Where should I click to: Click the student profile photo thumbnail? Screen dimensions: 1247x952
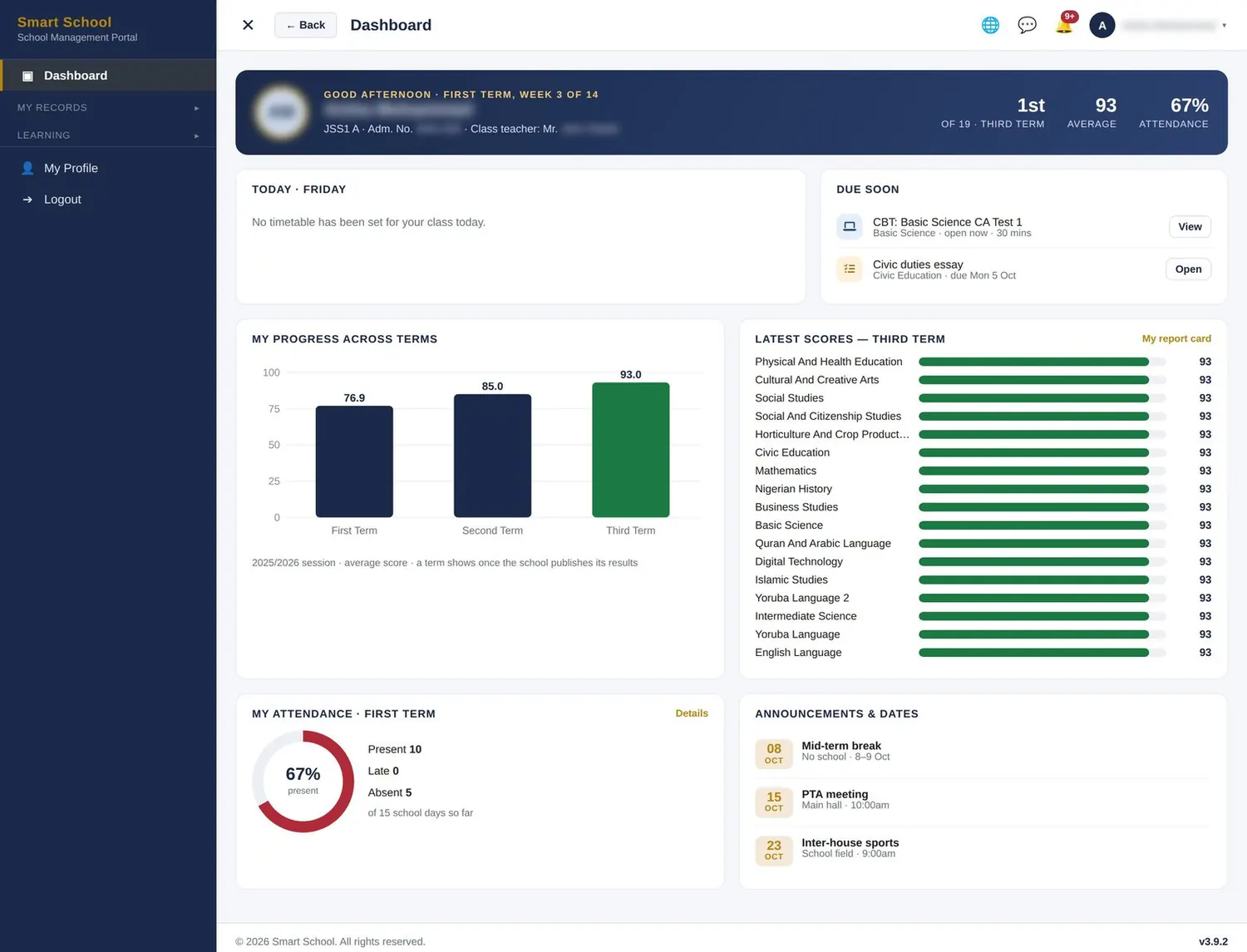[281, 112]
